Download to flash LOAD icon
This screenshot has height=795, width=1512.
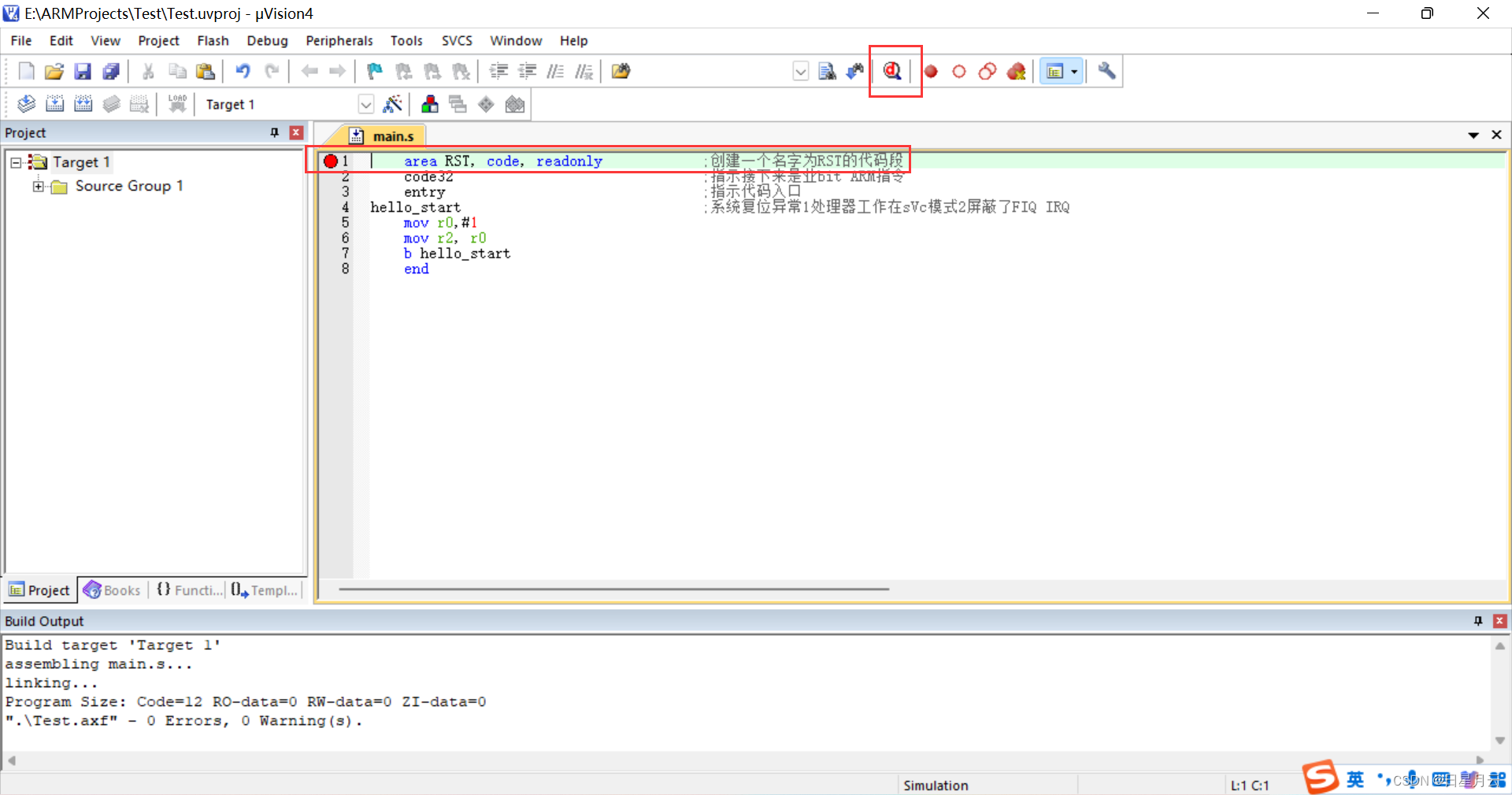[177, 104]
